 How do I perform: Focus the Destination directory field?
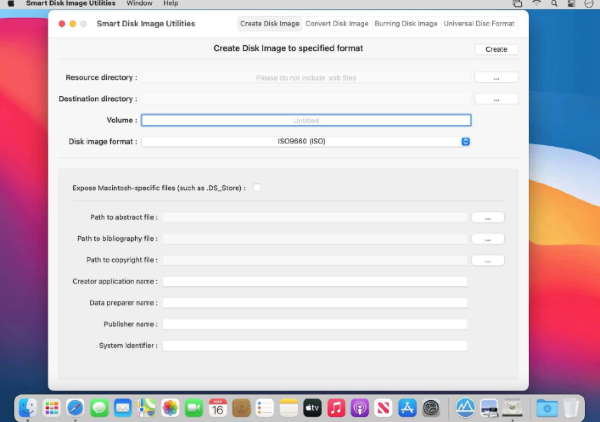point(306,99)
